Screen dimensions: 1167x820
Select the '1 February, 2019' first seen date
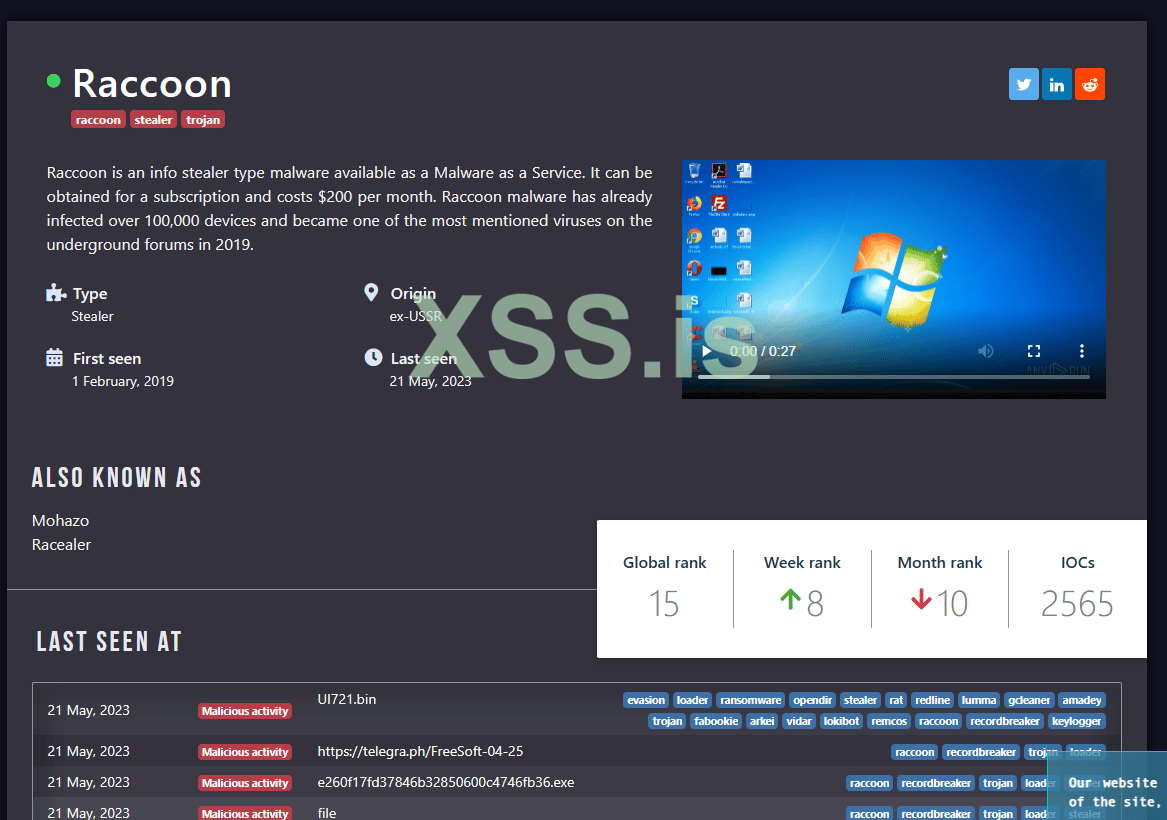coord(123,382)
